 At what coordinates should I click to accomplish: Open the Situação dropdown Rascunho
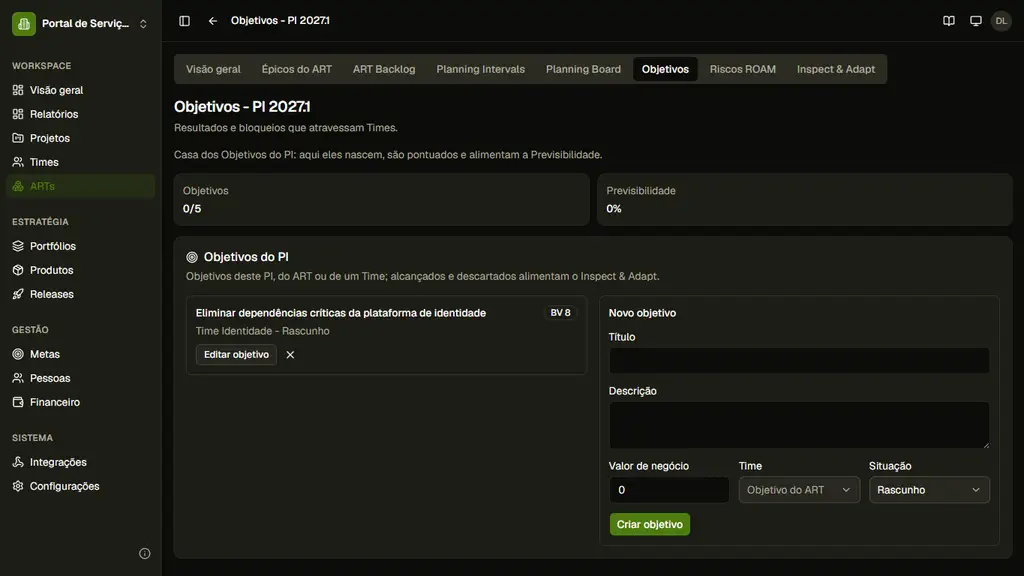(x=929, y=490)
